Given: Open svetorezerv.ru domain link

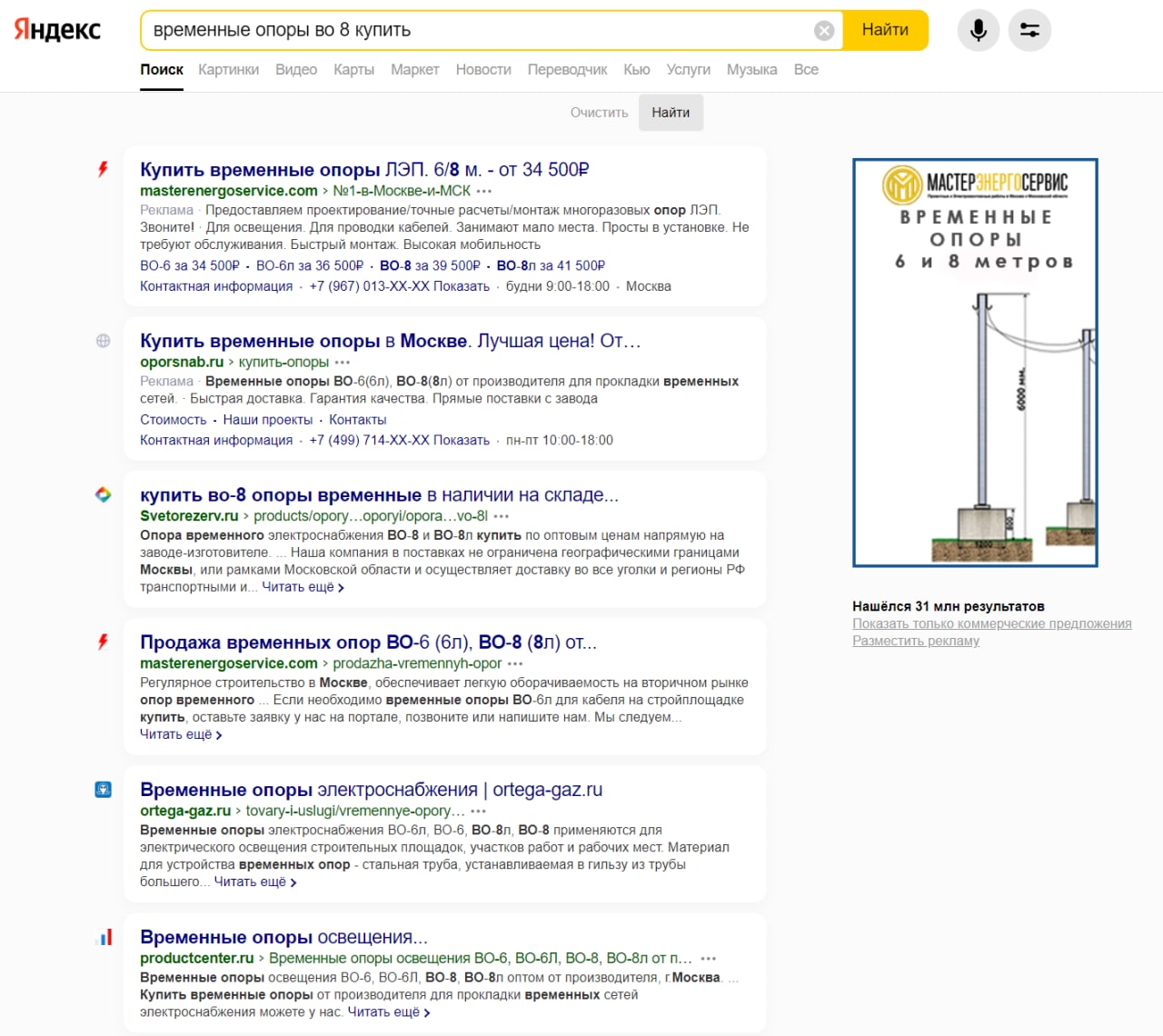Looking at the screenshot, I should point(189,515).
